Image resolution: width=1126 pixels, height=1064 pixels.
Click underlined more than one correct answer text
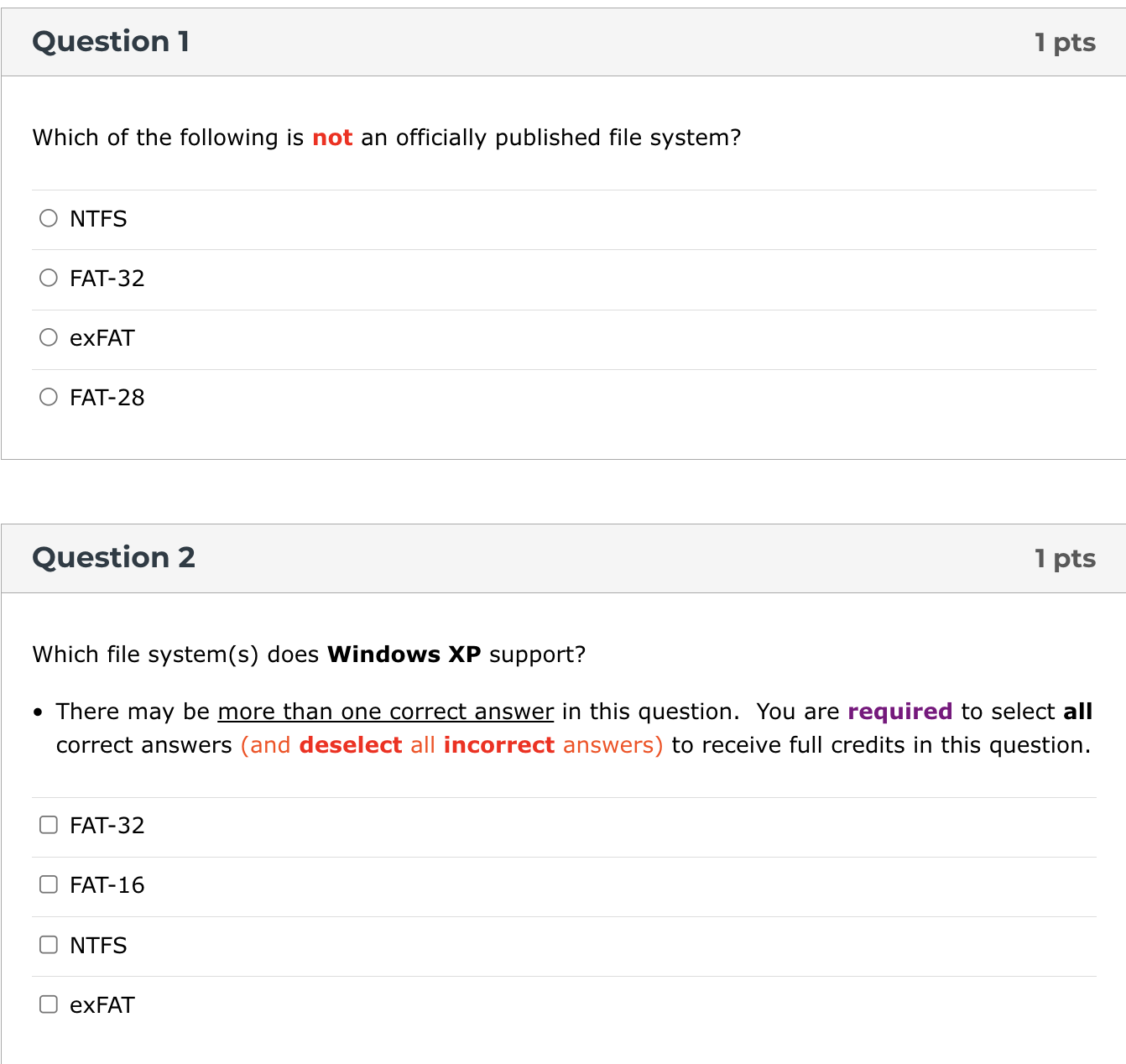pos(385,712)
